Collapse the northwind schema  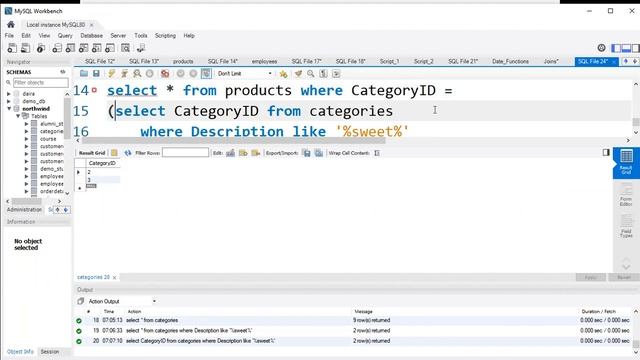pos(9,109)
